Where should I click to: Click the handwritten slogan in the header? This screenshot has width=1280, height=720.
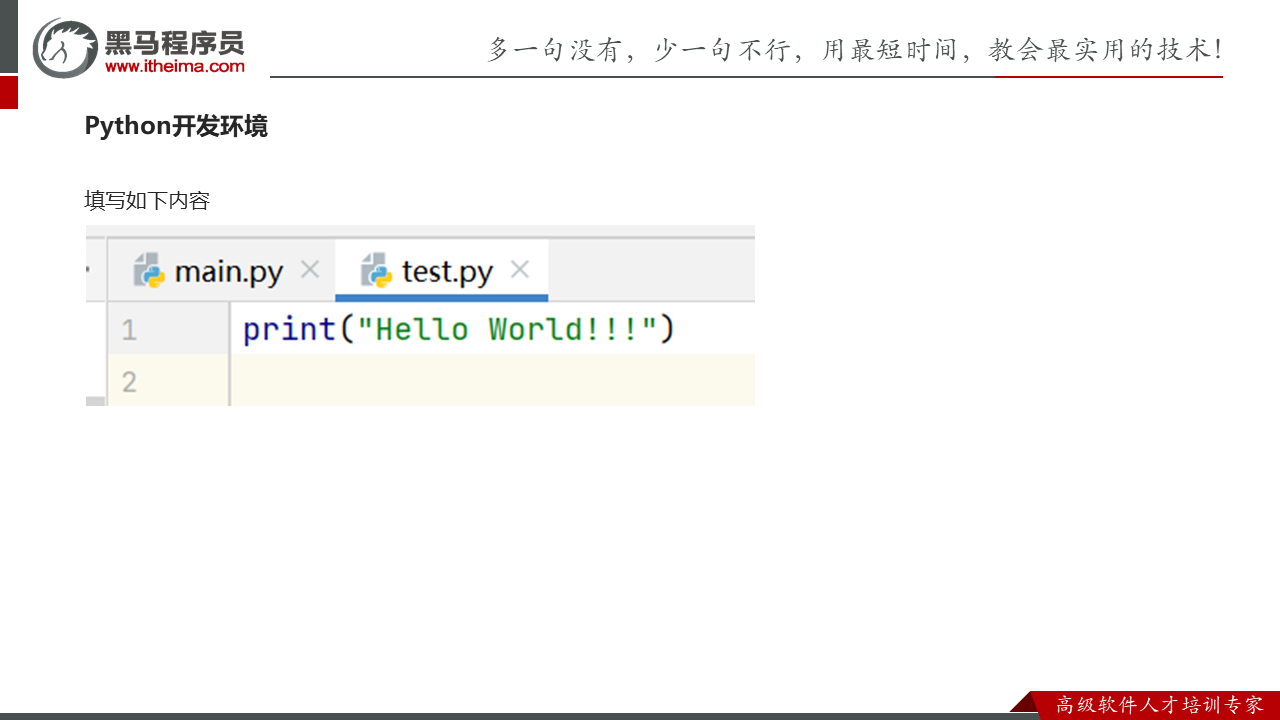853,50
